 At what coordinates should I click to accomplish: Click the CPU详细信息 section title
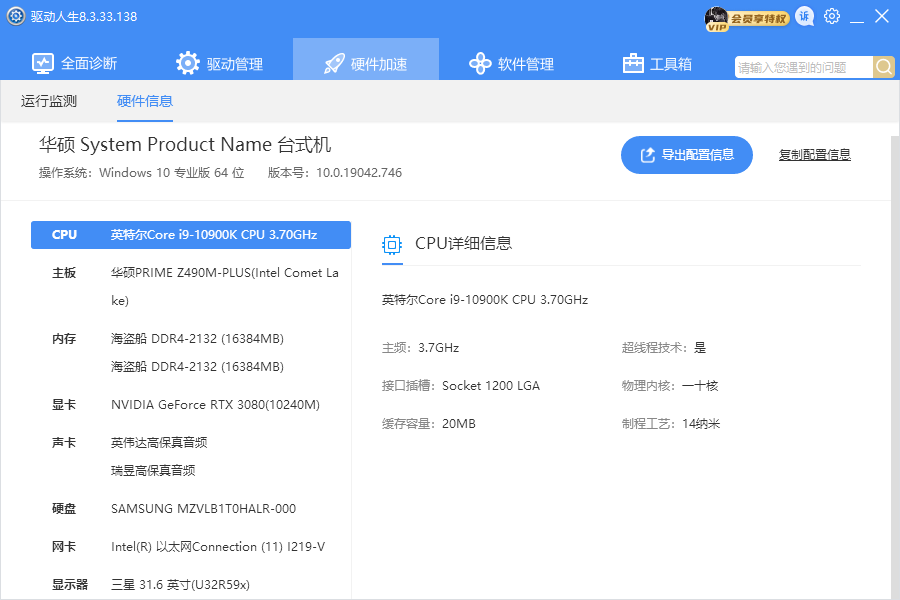(x=463, y=243)
